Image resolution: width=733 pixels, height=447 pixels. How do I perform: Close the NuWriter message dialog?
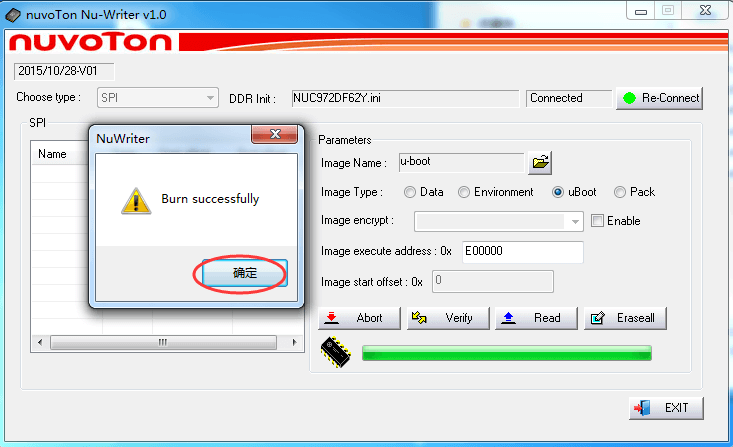[275, 134]
